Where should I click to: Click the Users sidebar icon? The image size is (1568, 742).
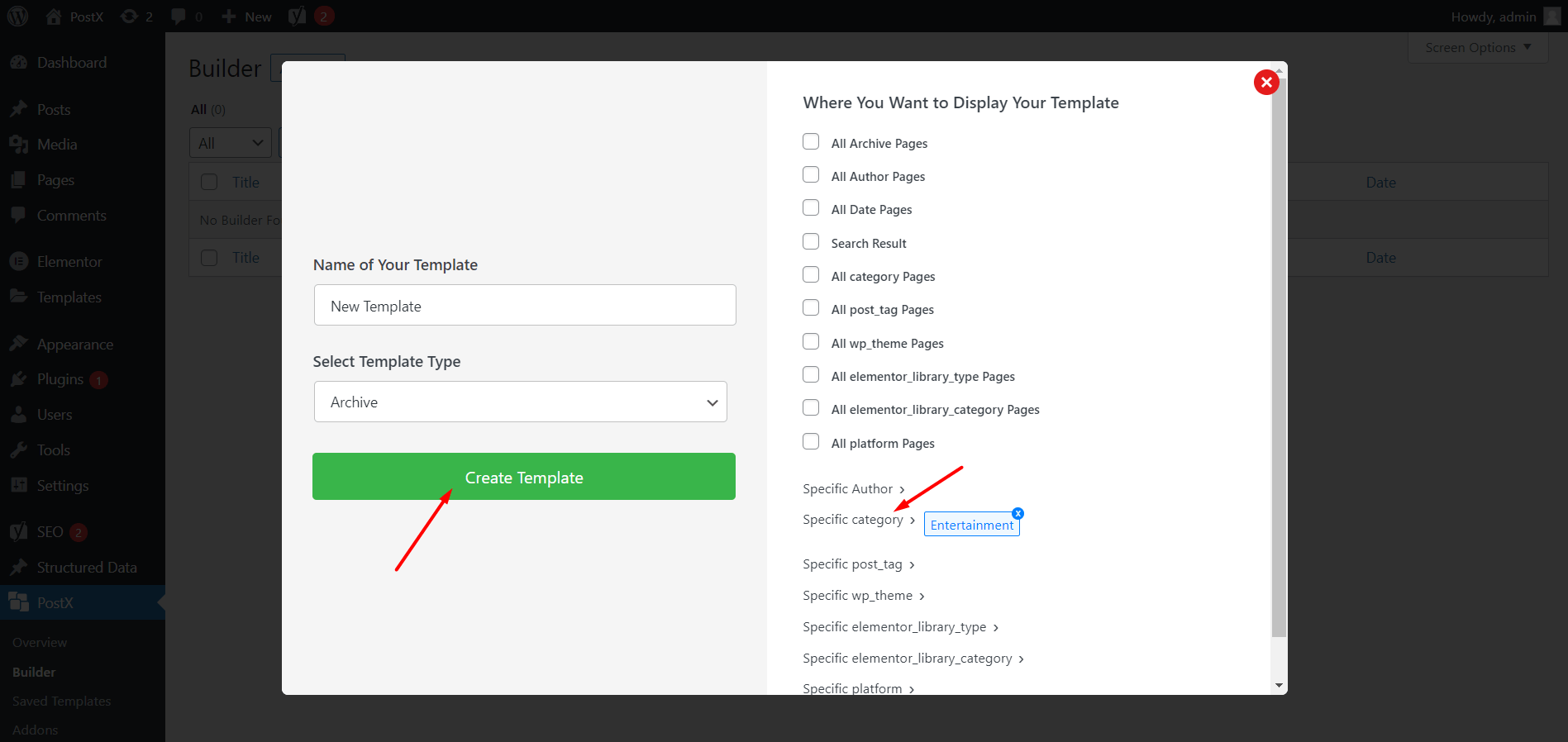pos(18,415)
